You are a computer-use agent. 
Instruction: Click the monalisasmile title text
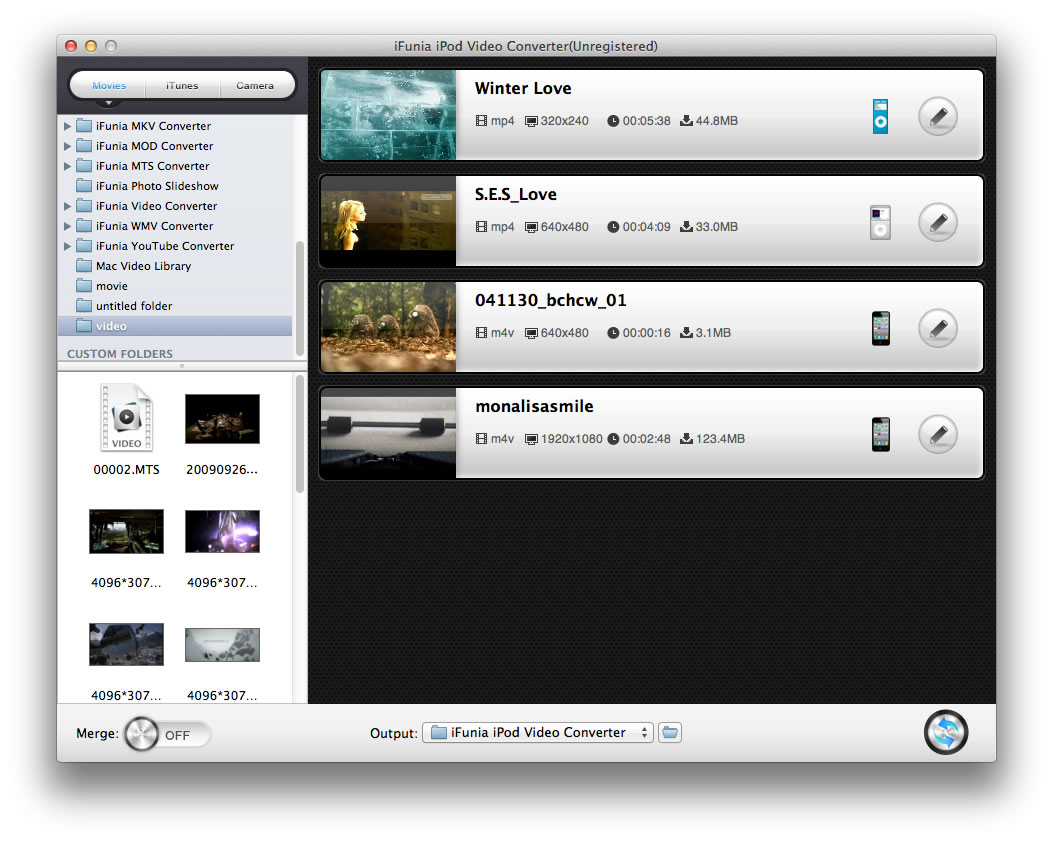coord(535,406)
